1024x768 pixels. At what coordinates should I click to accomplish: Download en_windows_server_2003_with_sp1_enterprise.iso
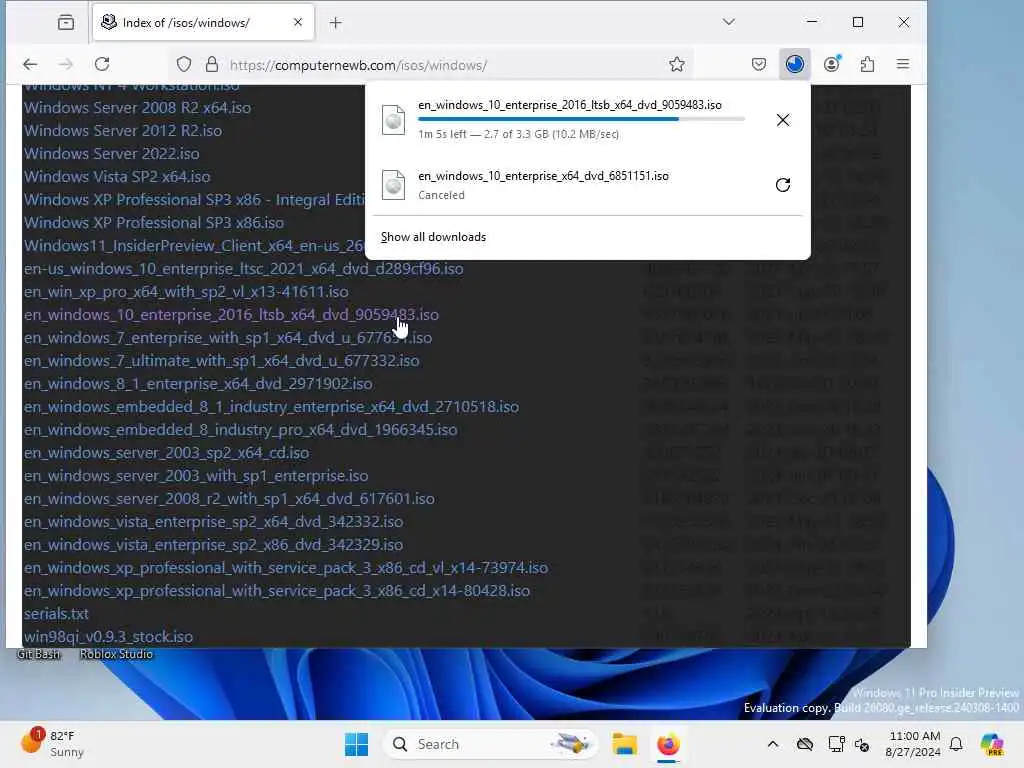pos(196,475)
